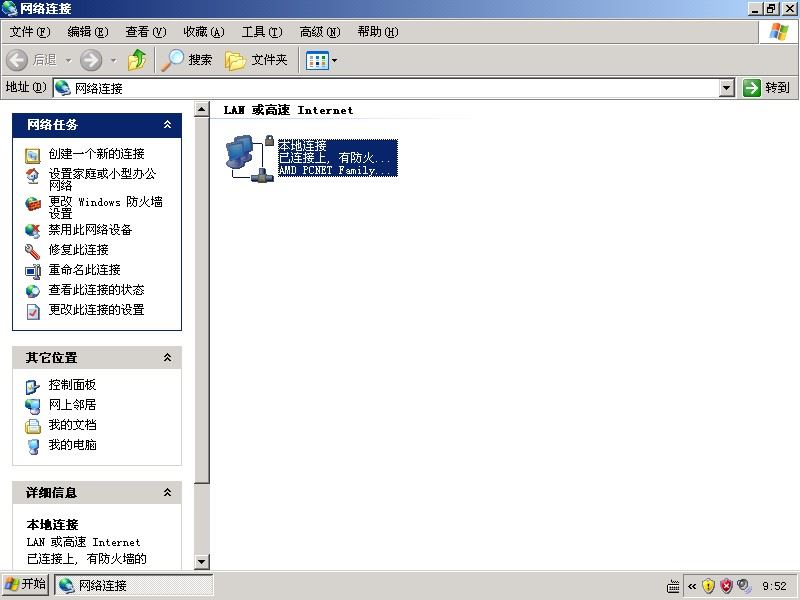
Task: Click the firewall brick-wall globe icon
Action: (x=33, y=204)
